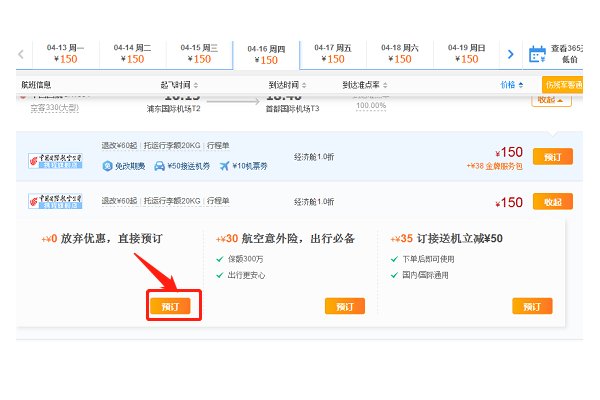Collapse fare options with orange 收起 button

553,202
